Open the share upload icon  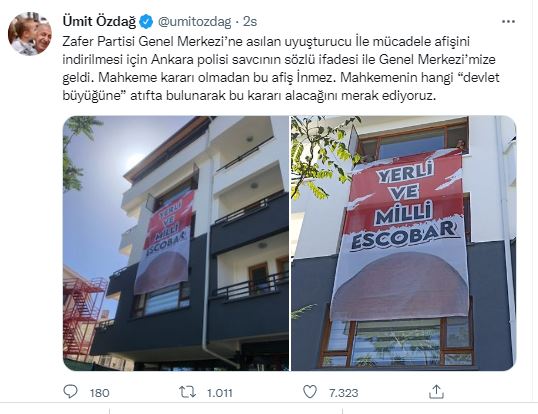tap(436, 392)
